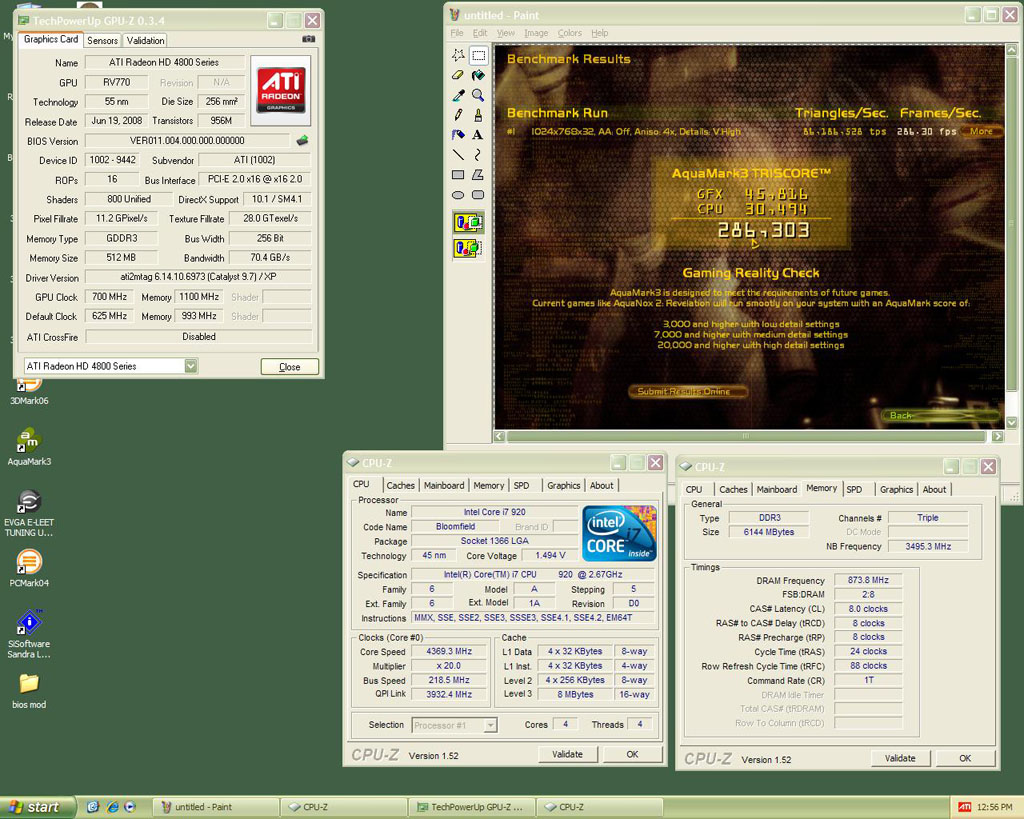
Task: Click the BIOS Version field in GPU-Z
Action: pyautogui.click(x=187, y=140)
